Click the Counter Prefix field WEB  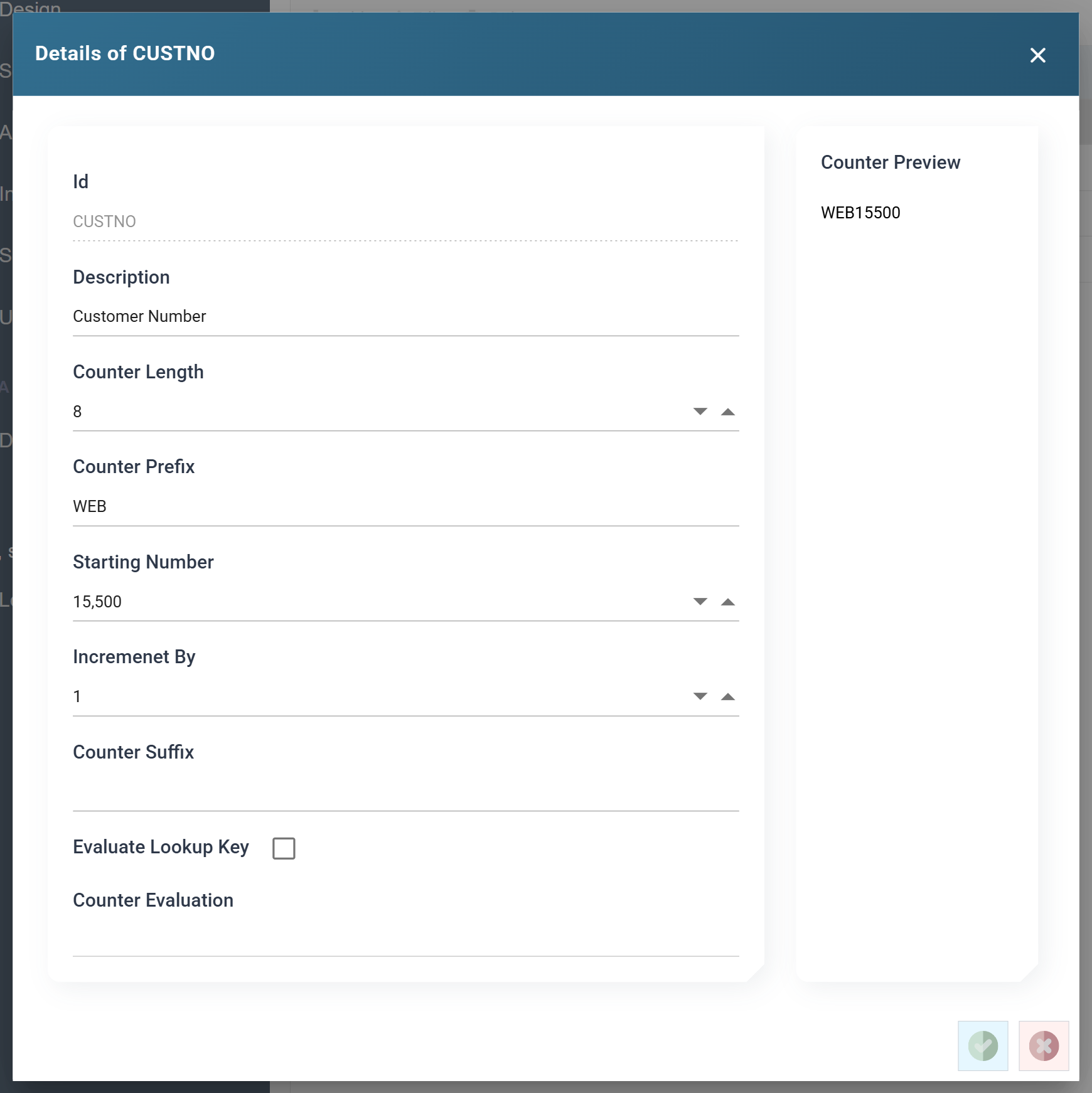click(405, 506)
